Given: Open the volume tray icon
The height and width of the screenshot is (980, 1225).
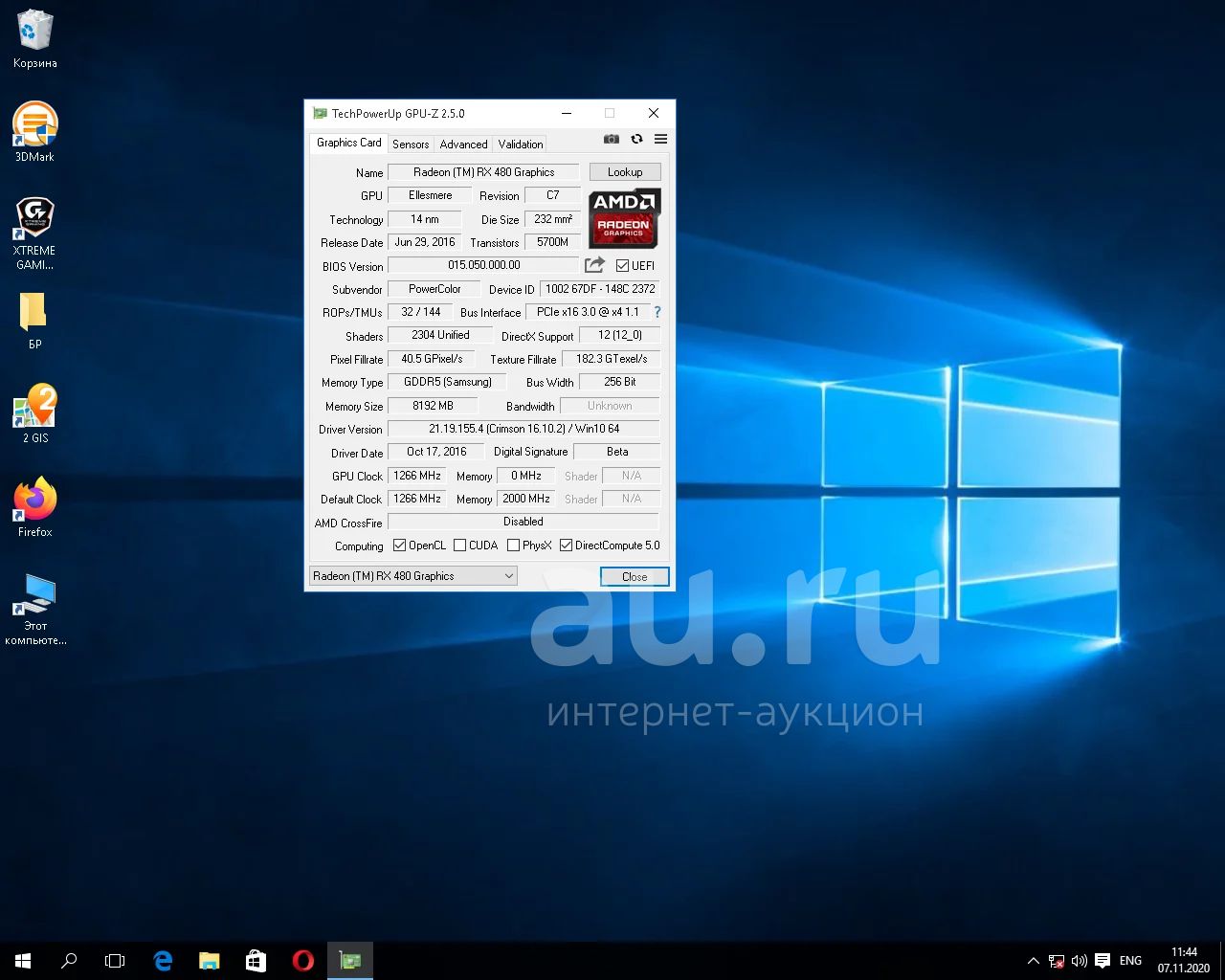Looking at the screenshot, I should point(1080,961).
